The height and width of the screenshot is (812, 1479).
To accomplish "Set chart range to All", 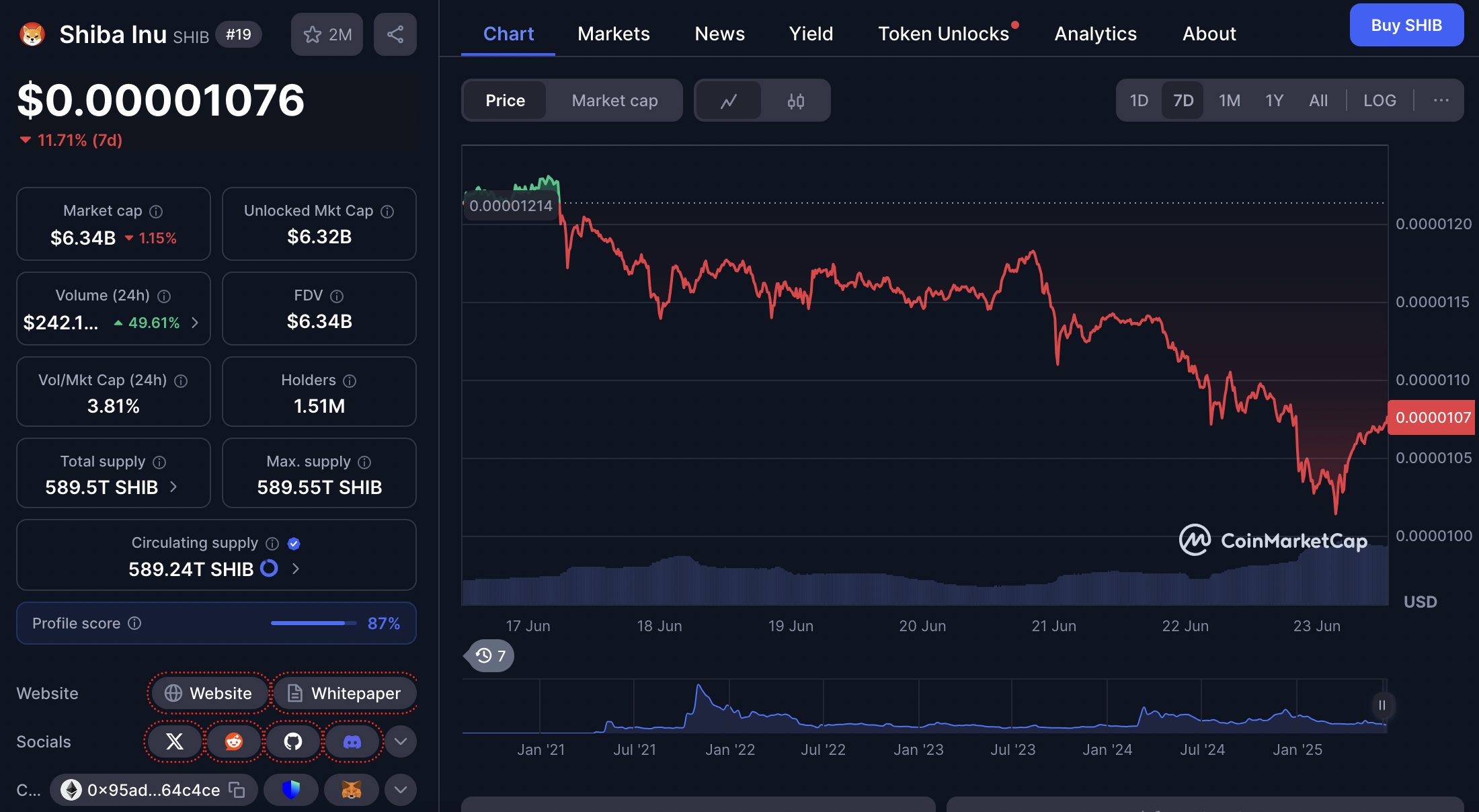I will point(1318,101).
